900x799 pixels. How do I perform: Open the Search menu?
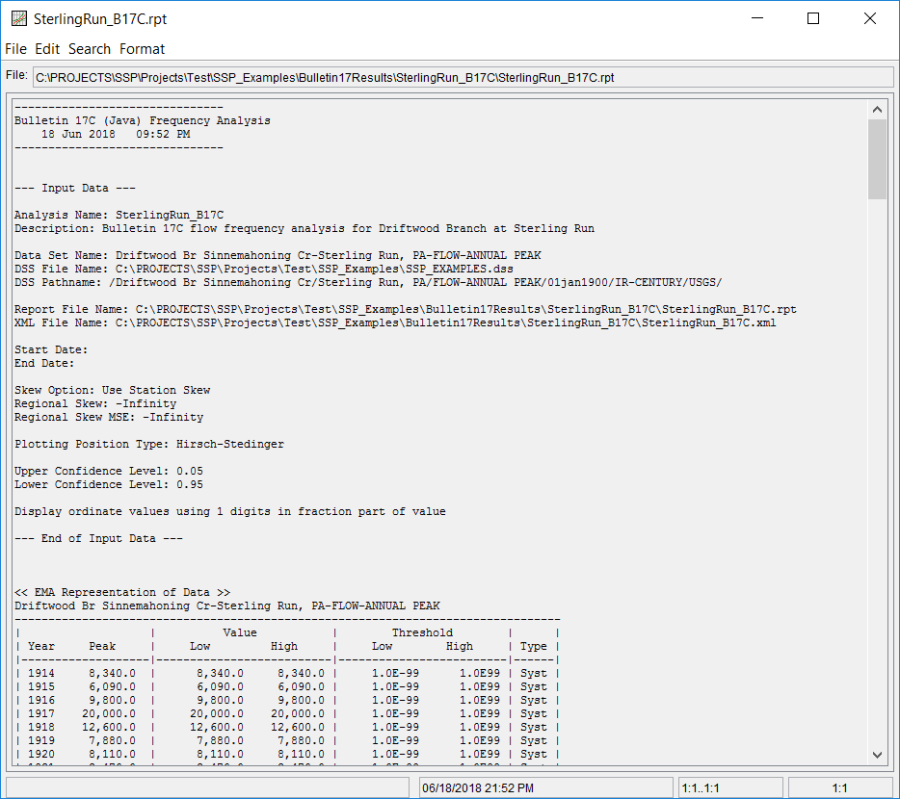pos(90,49)
